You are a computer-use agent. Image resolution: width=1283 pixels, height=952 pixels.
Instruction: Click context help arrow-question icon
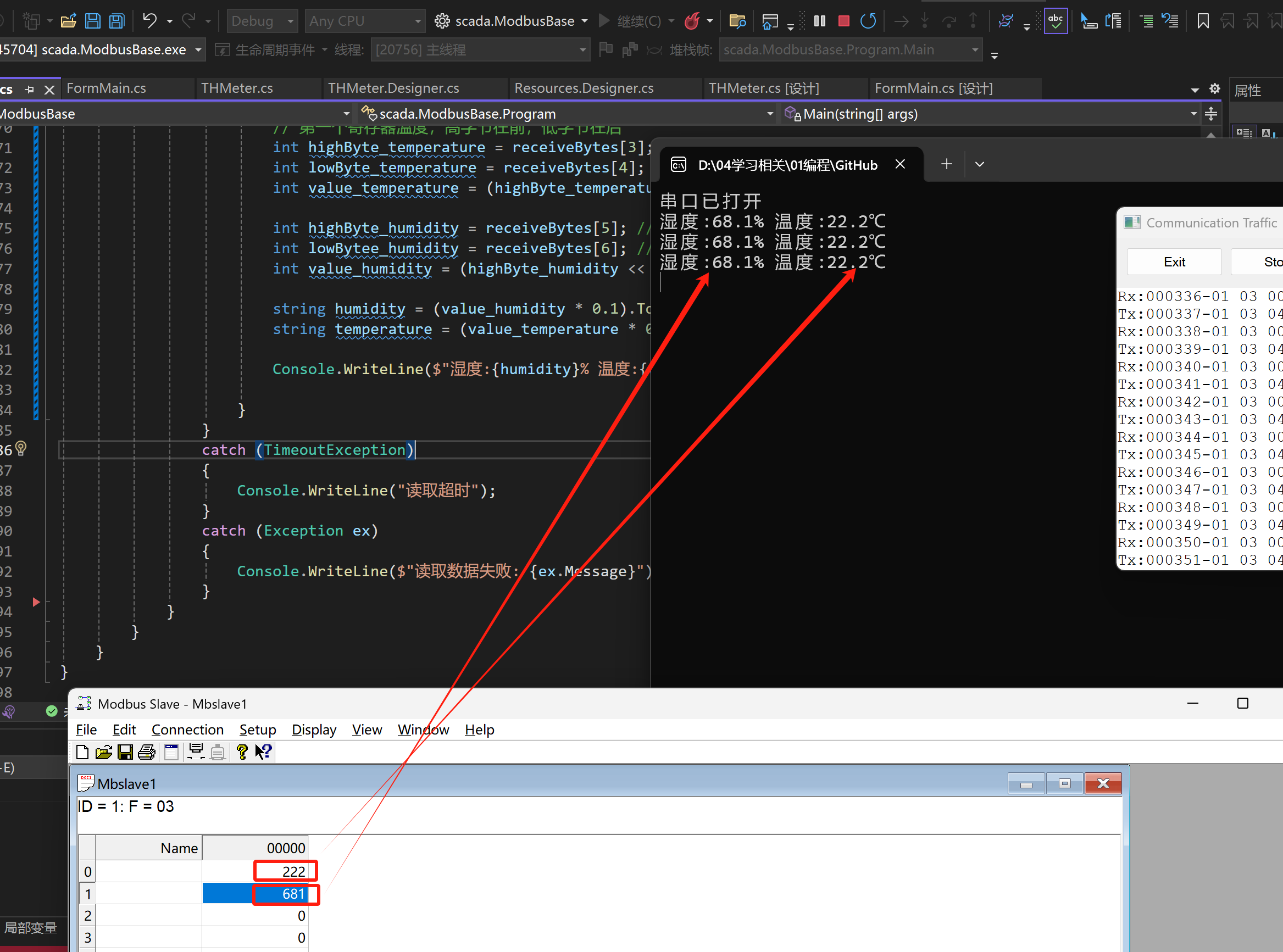[263, 751]
